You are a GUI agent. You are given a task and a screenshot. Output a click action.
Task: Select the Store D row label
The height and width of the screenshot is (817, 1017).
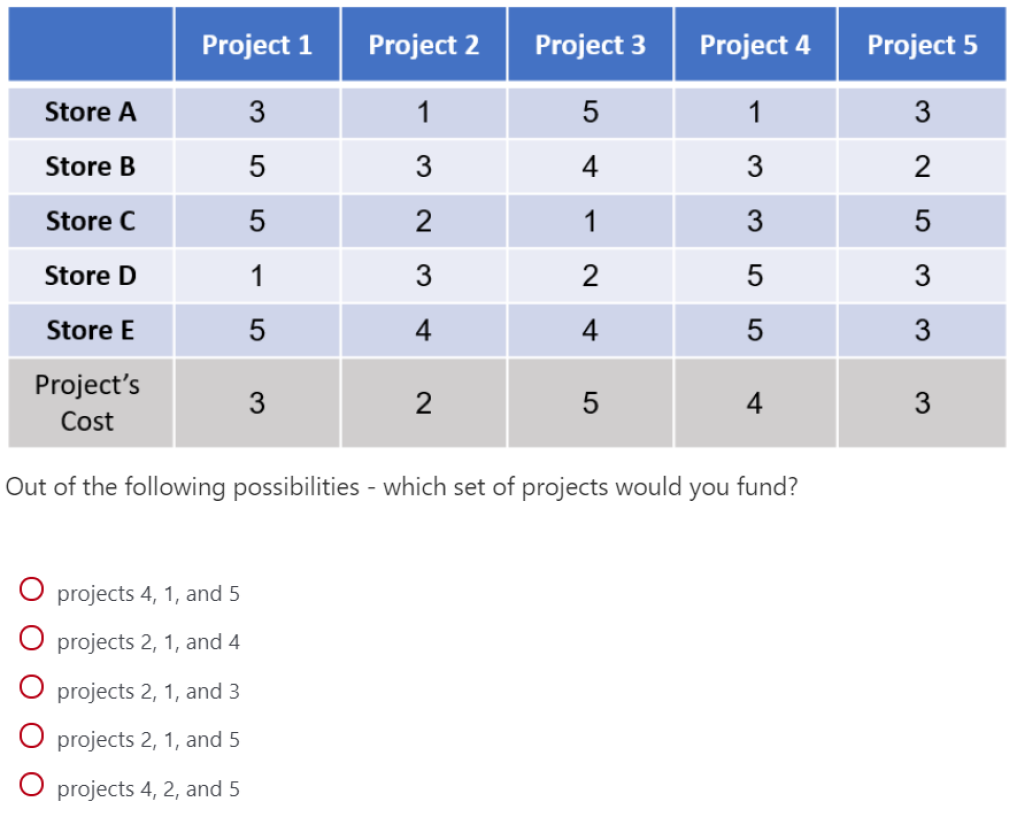[x=90, y=275]
